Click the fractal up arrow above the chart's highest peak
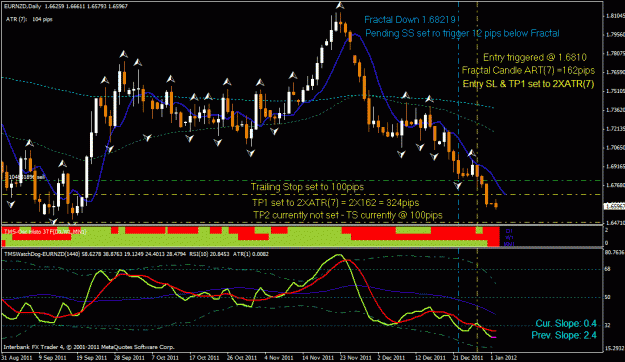625x362 pixels. 340,6
